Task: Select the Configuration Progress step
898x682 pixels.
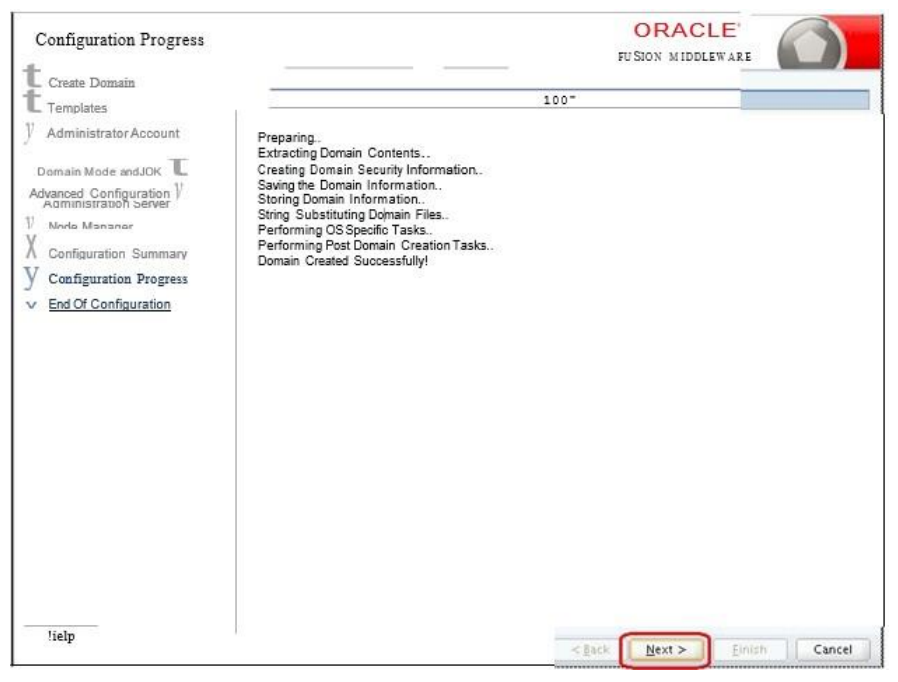Action: point(118,279)
